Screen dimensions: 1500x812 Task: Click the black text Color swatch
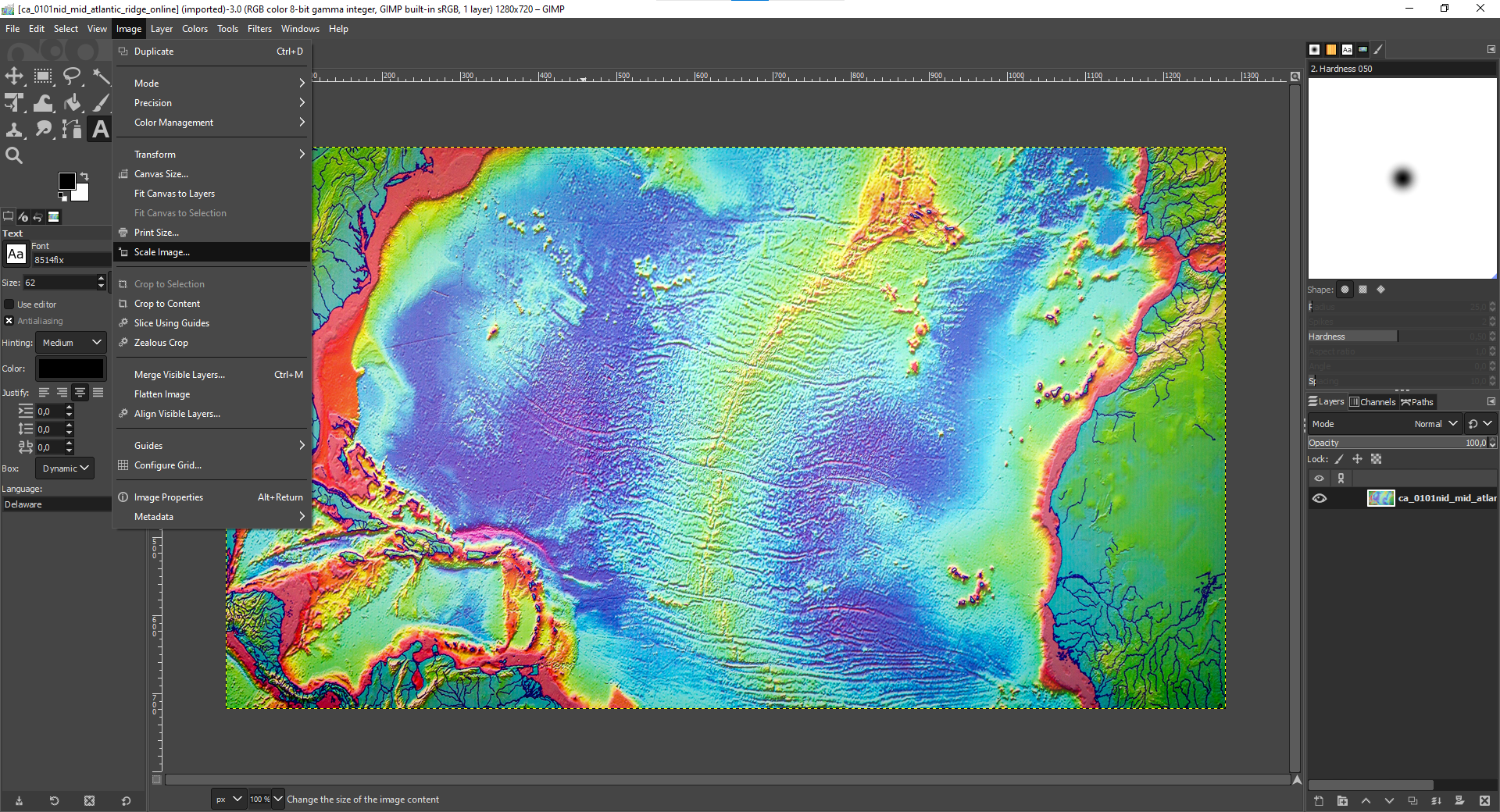click(71, 369)
